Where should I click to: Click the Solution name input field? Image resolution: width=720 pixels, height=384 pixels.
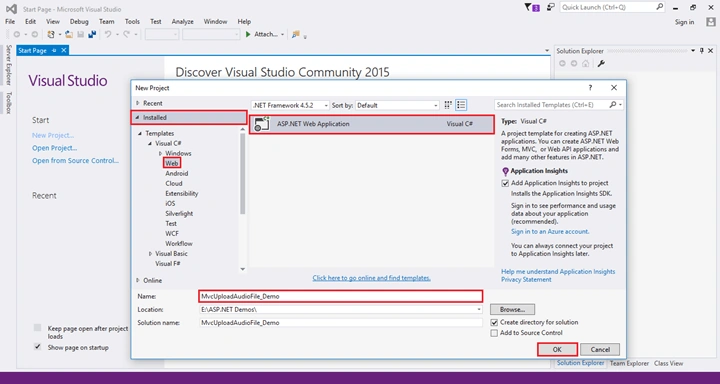(340, 322)
